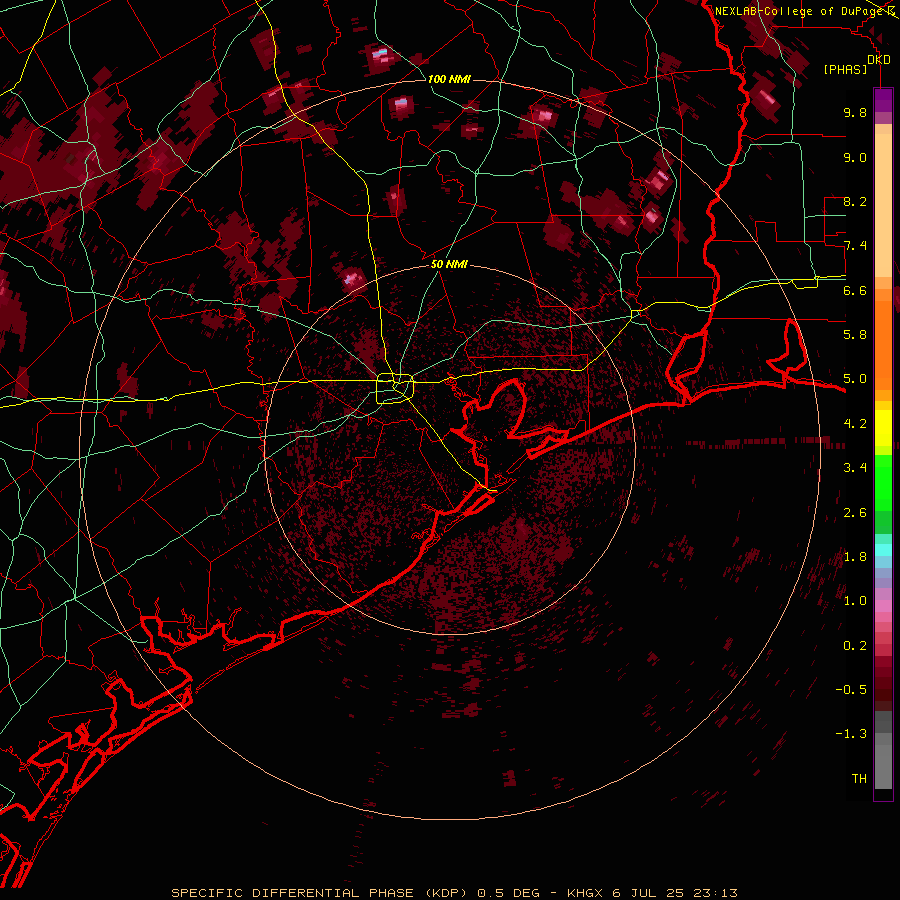Pick the yellow segment of the color bar

point(883,428)
